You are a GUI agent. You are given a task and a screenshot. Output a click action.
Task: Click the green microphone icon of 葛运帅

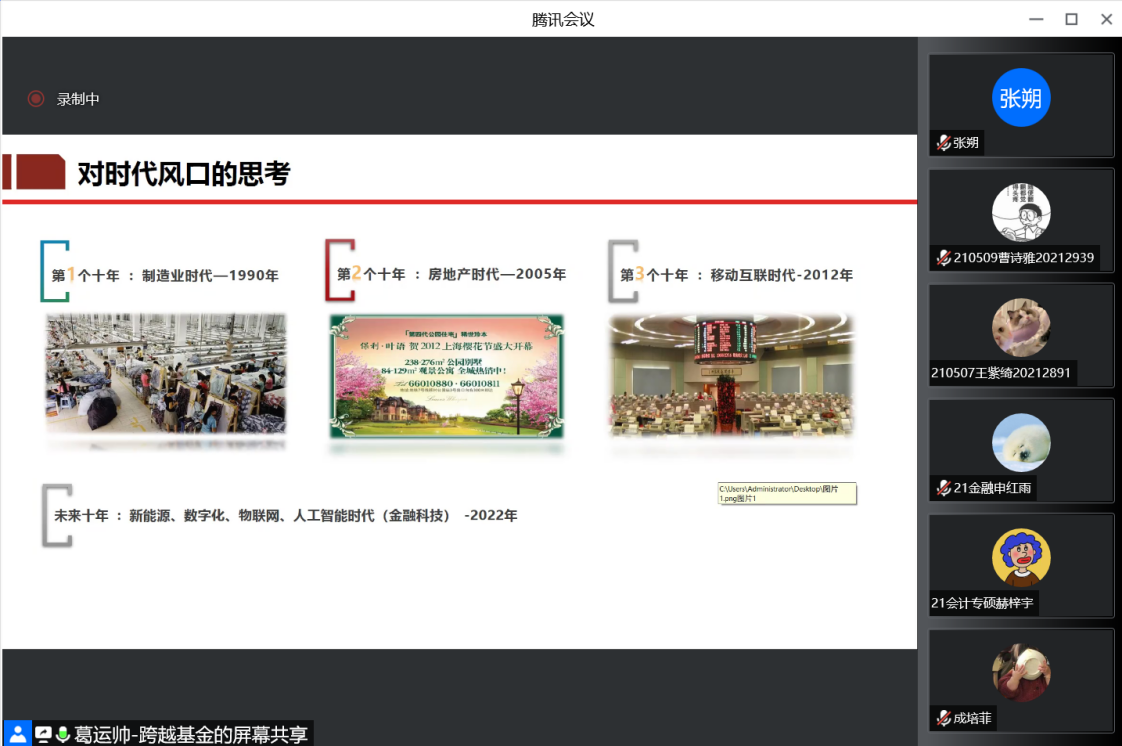pos(63,734)
